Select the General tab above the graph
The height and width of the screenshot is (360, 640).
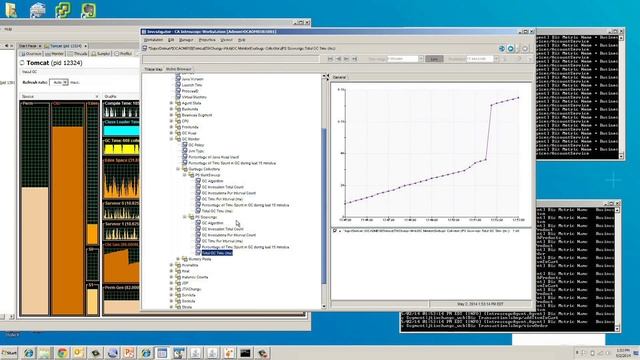(x=339, y=77)
